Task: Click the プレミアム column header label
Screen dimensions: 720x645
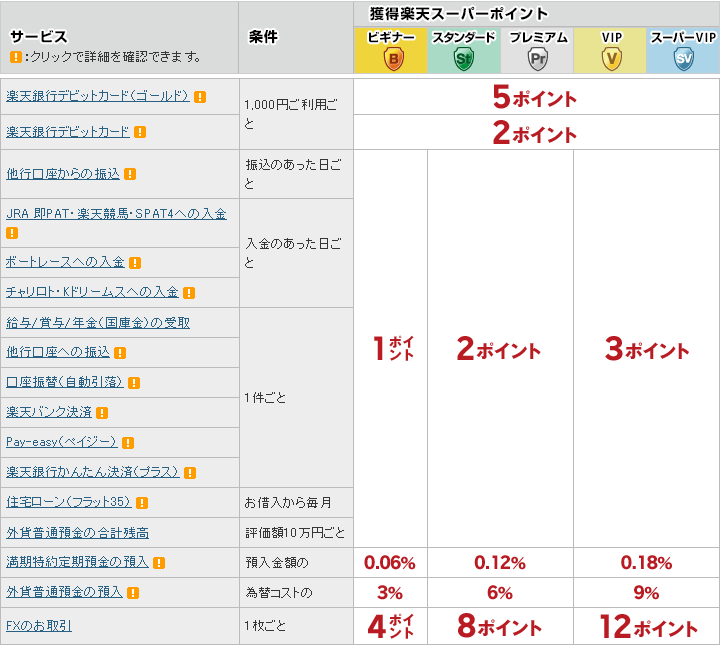Action: [x=538, y=37]
